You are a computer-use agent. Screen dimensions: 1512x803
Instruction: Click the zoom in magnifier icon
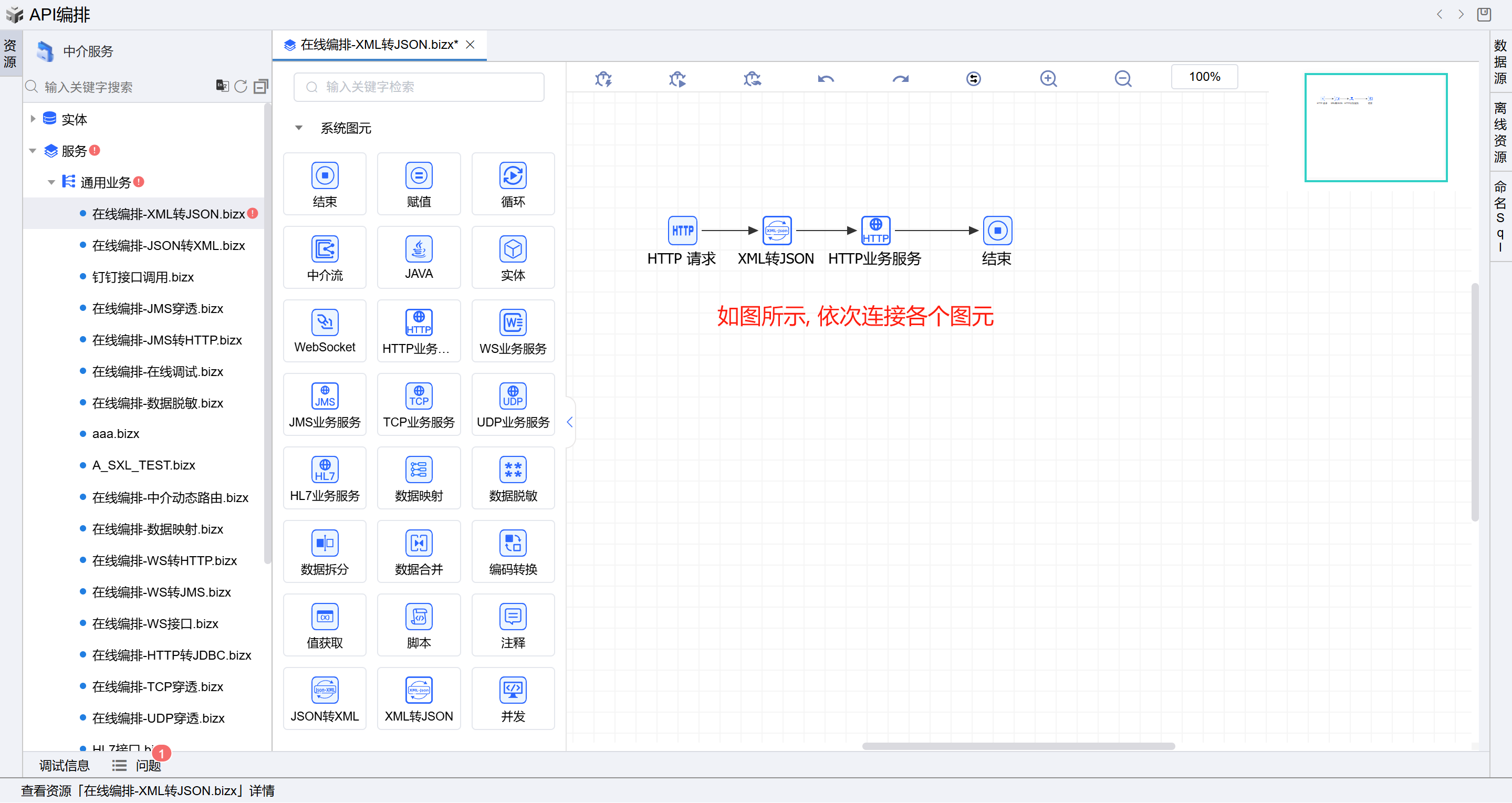click(x=1048, y=79)
